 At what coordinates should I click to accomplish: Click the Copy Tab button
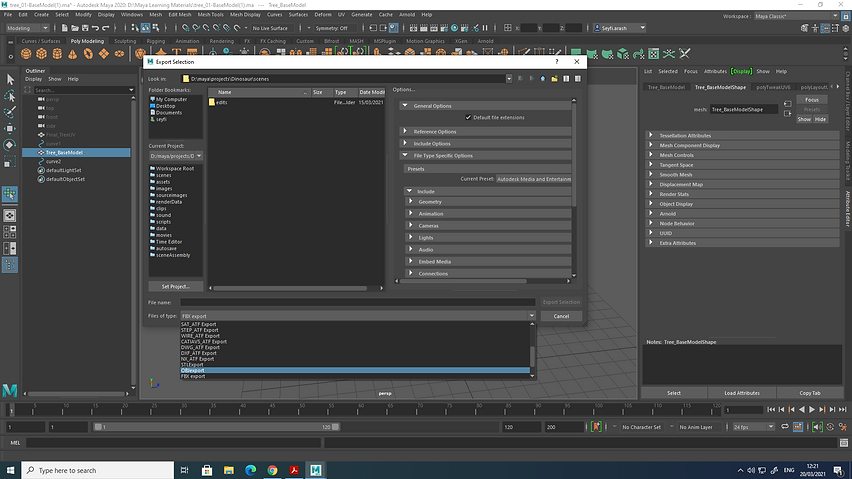pyautogui.click(x=810, y=393)
